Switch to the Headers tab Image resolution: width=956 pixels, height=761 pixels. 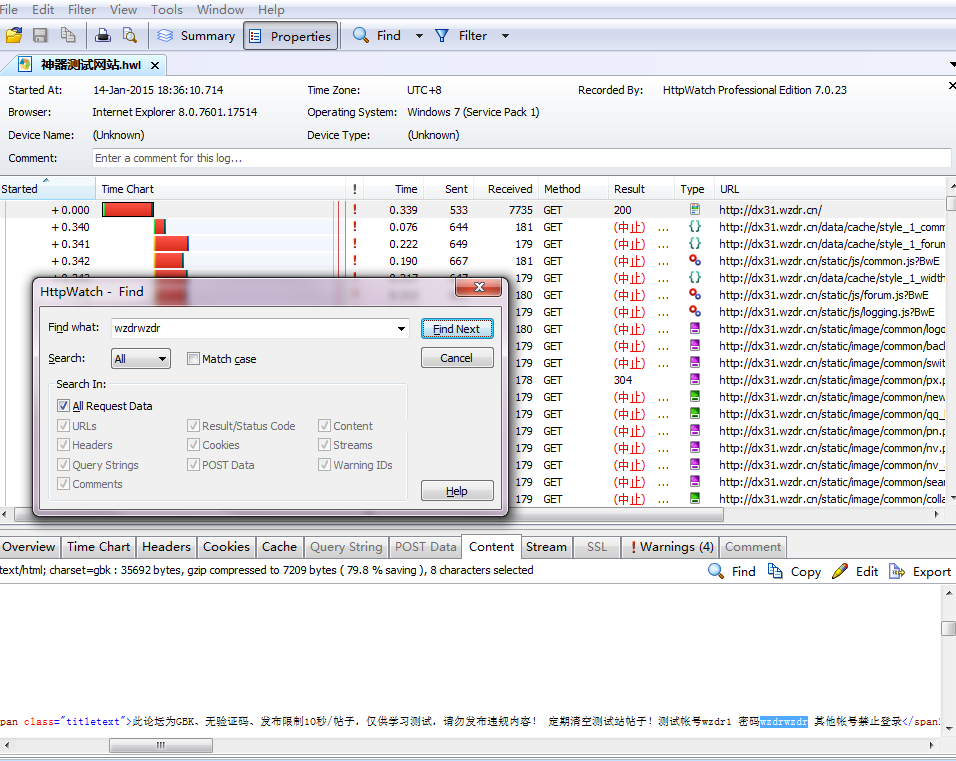(166, 547)
